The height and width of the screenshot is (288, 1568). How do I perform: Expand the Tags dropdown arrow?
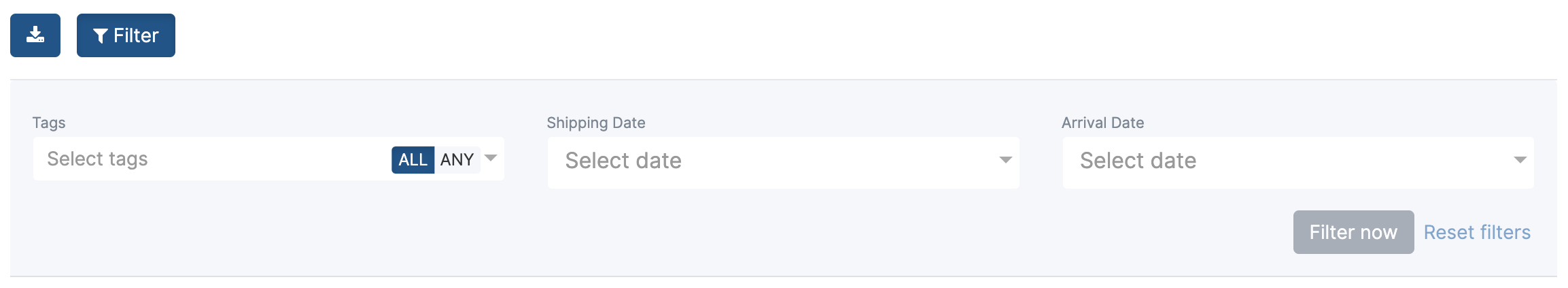(x=491, y=158)
